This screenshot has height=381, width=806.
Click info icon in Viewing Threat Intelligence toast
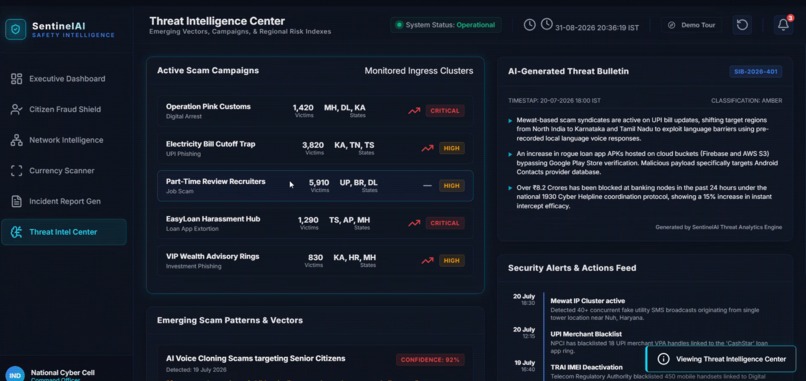(x=664, y=359)
